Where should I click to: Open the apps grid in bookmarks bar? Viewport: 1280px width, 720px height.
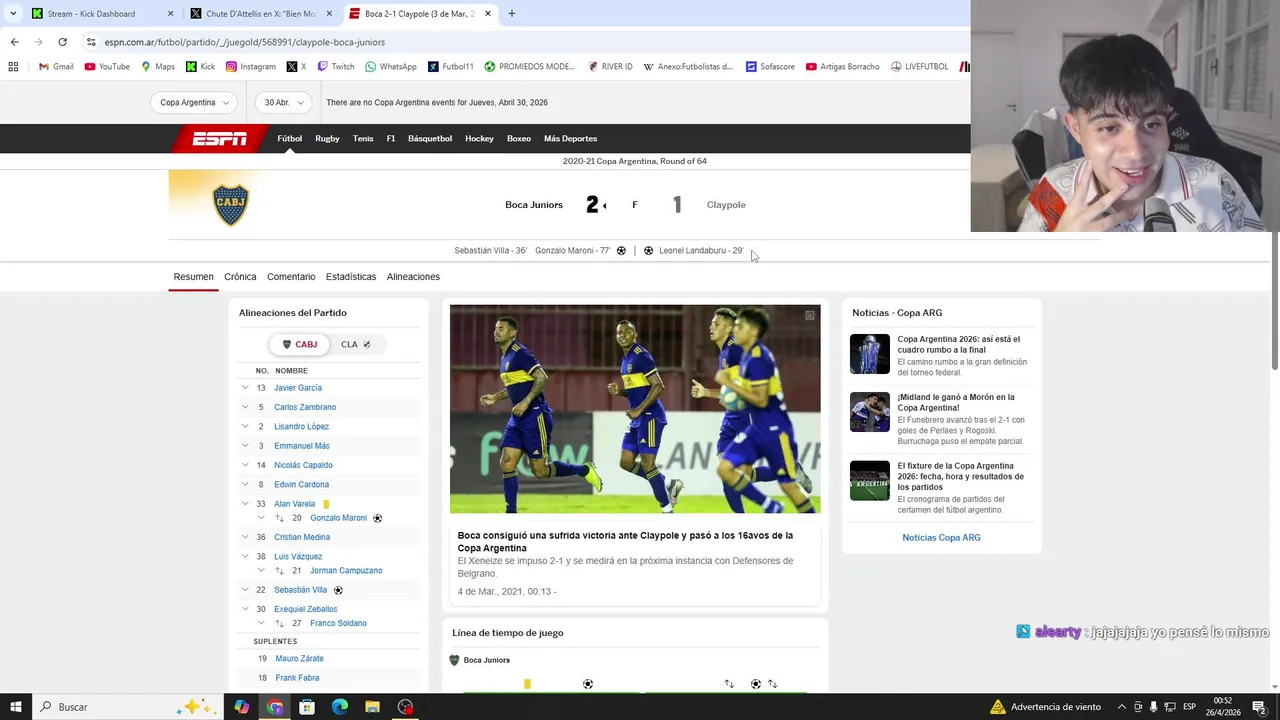pyautogui.click(x=13, y=67)
